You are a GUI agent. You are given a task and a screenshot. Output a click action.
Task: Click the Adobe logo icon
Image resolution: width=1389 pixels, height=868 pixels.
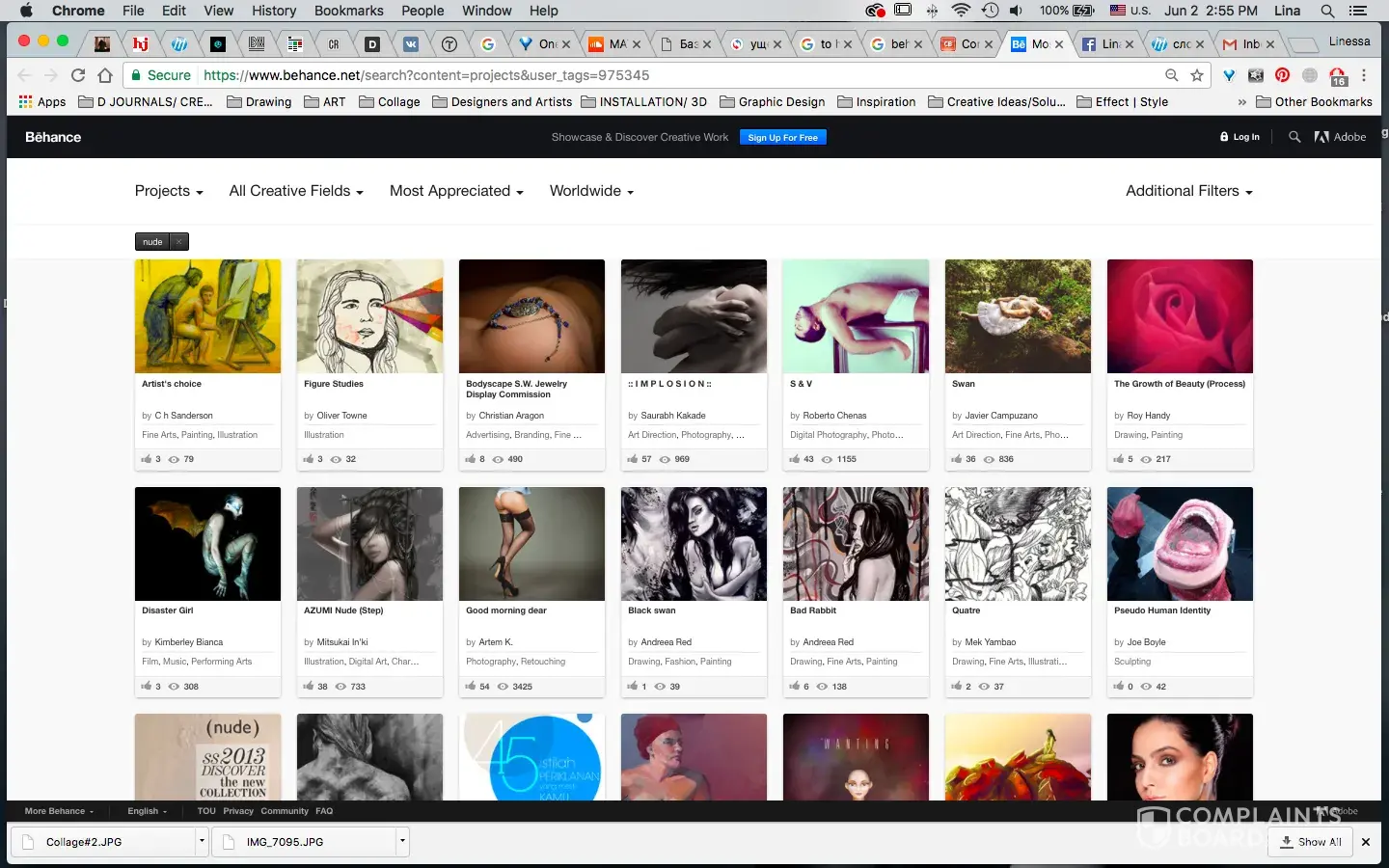(1321, 137)
